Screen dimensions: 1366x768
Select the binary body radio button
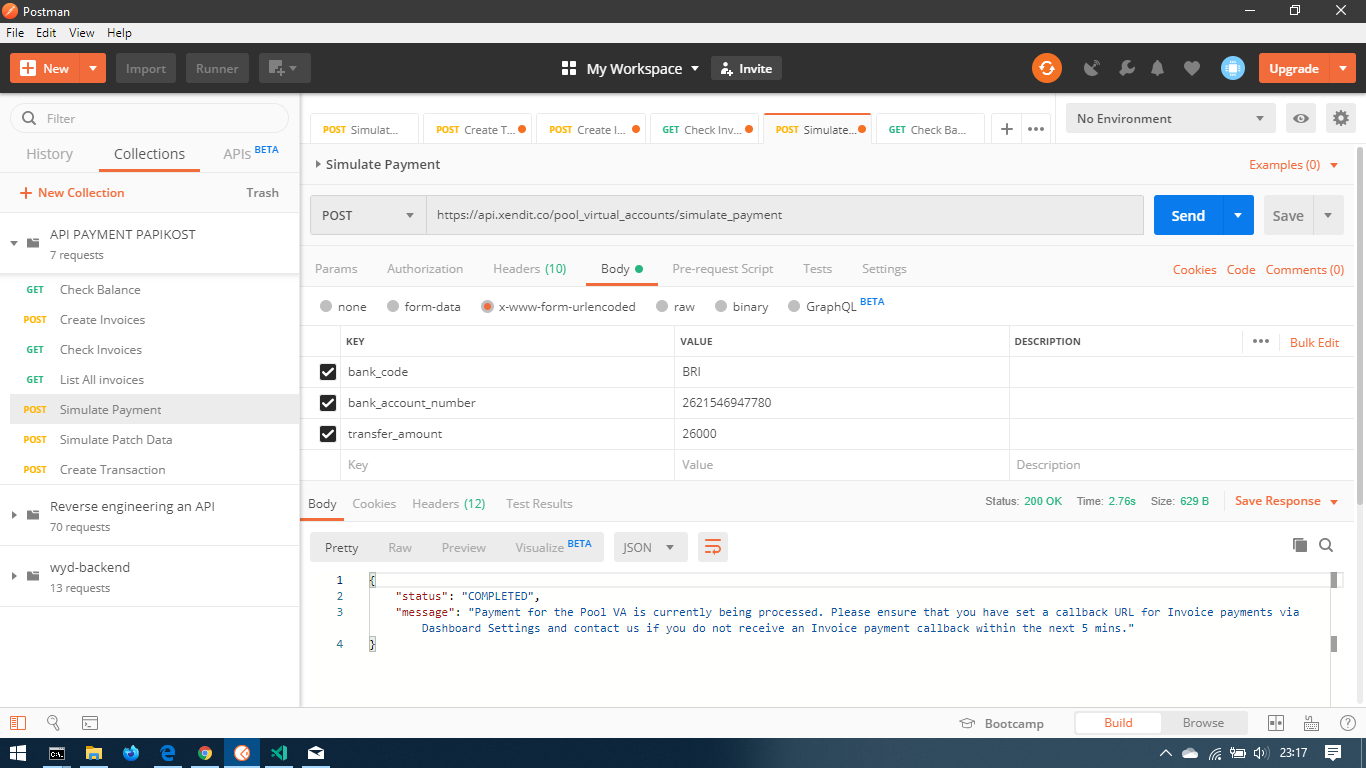tap(721, 306)
